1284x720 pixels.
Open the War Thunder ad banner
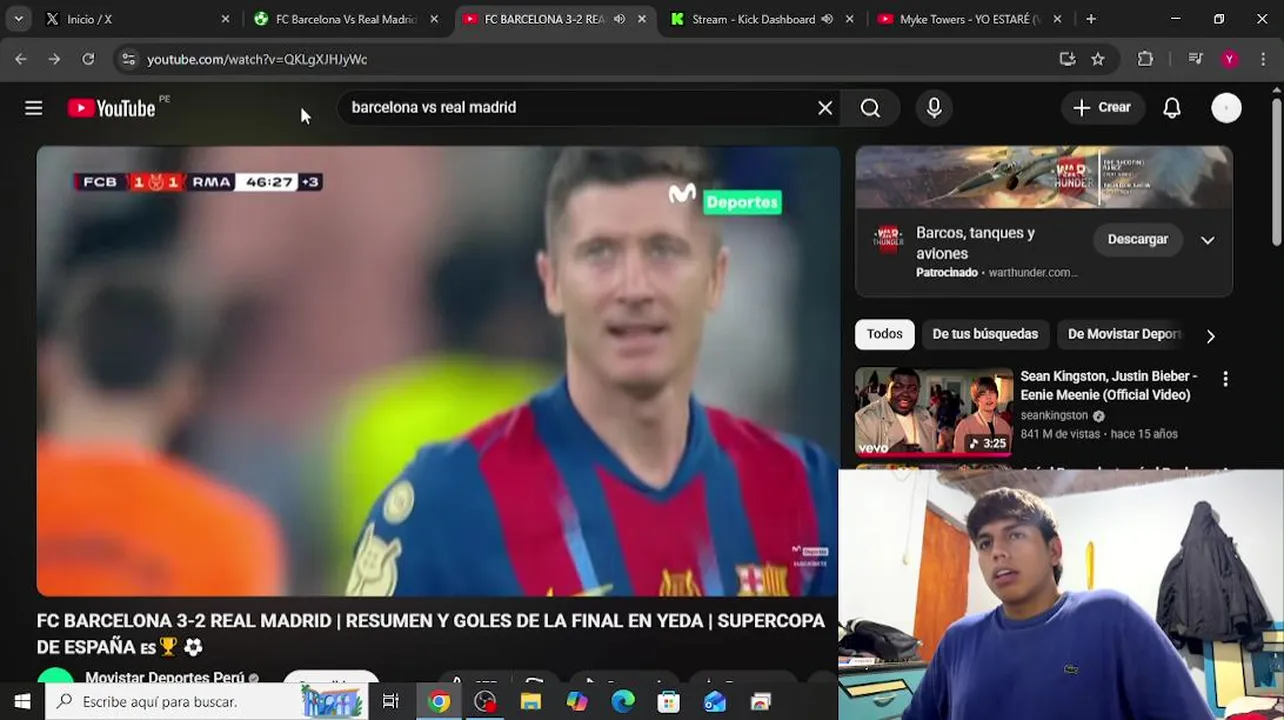(x=1044, y=177)
